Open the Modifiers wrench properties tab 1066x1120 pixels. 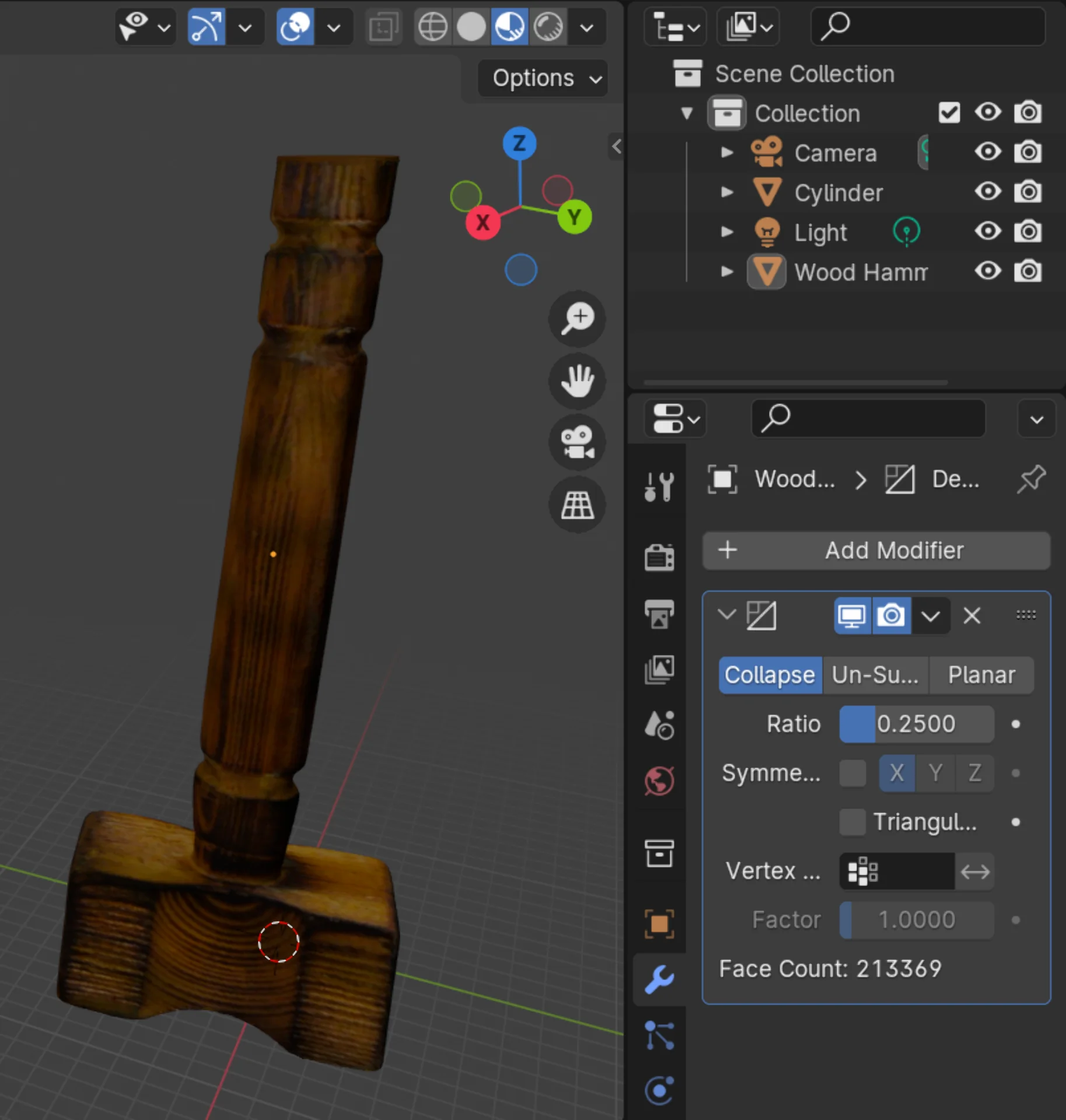659,979
